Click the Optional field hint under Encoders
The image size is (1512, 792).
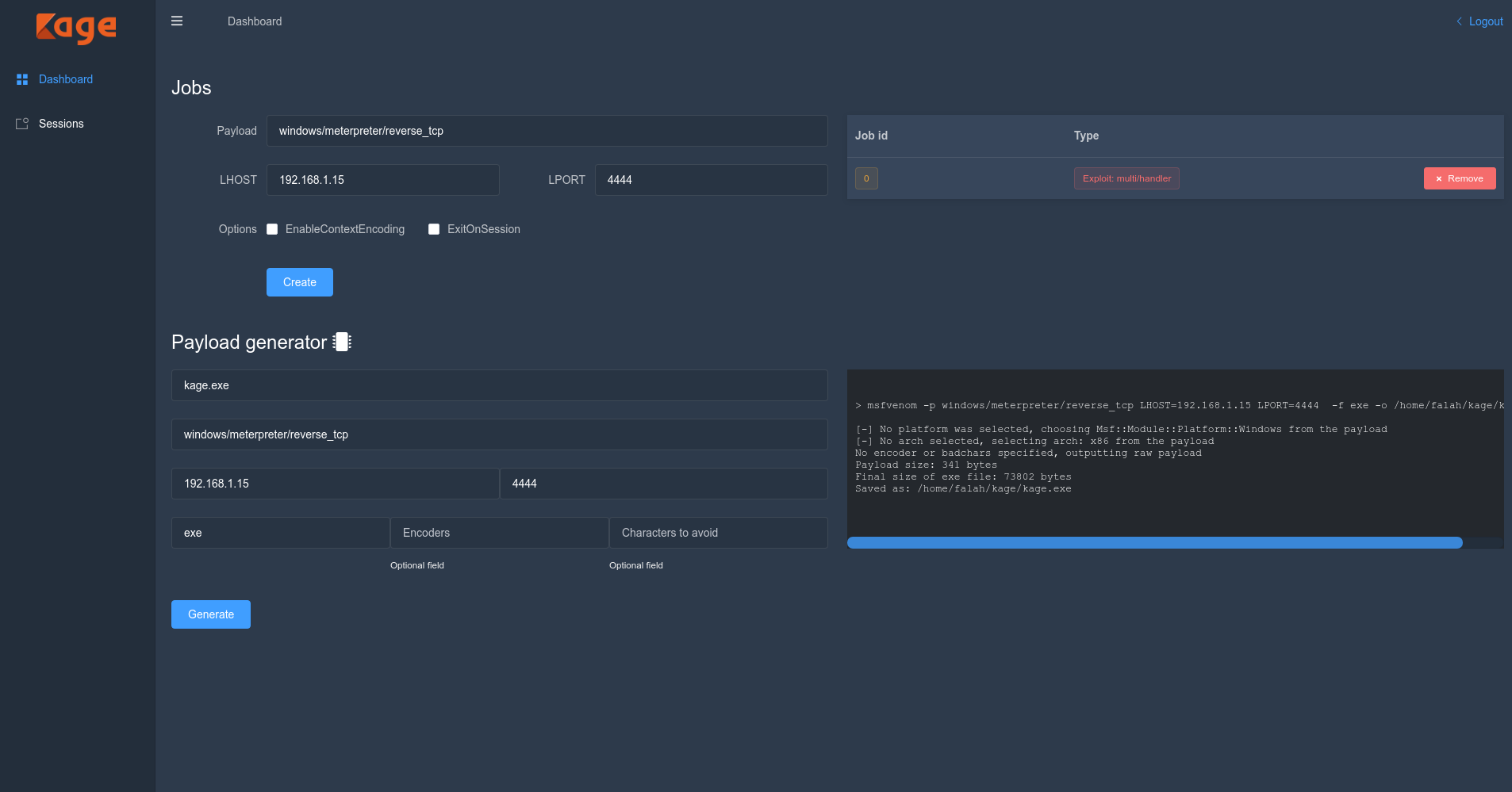point(417,565)
